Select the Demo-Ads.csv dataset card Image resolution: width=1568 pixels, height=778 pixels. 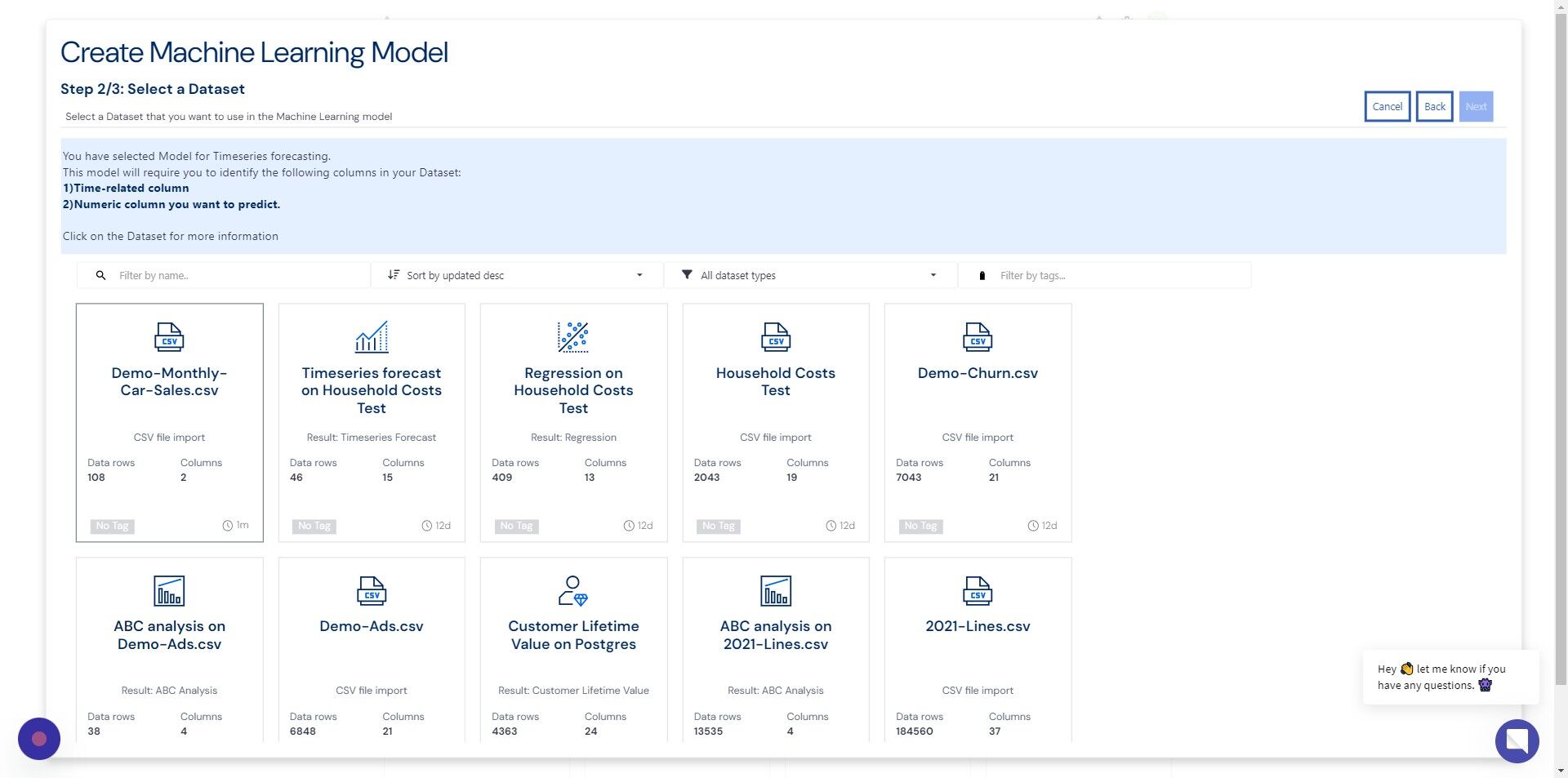(x=372, y=650)
